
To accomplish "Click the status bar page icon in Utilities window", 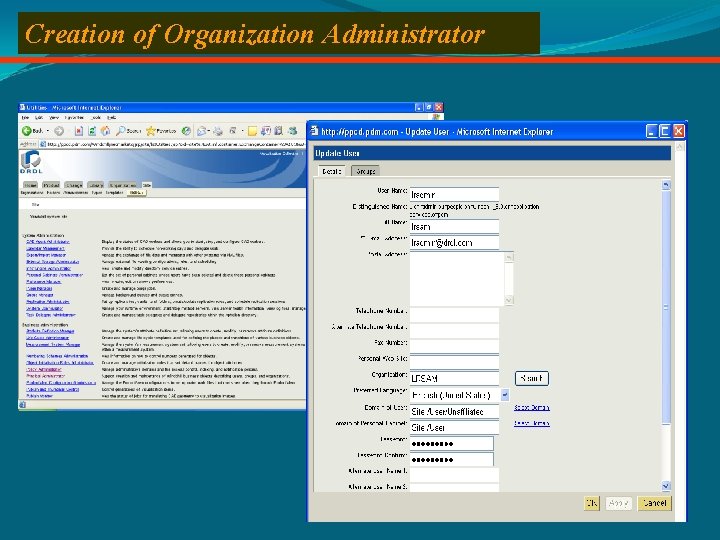I will pyautogui.click(x=22, y=405).
